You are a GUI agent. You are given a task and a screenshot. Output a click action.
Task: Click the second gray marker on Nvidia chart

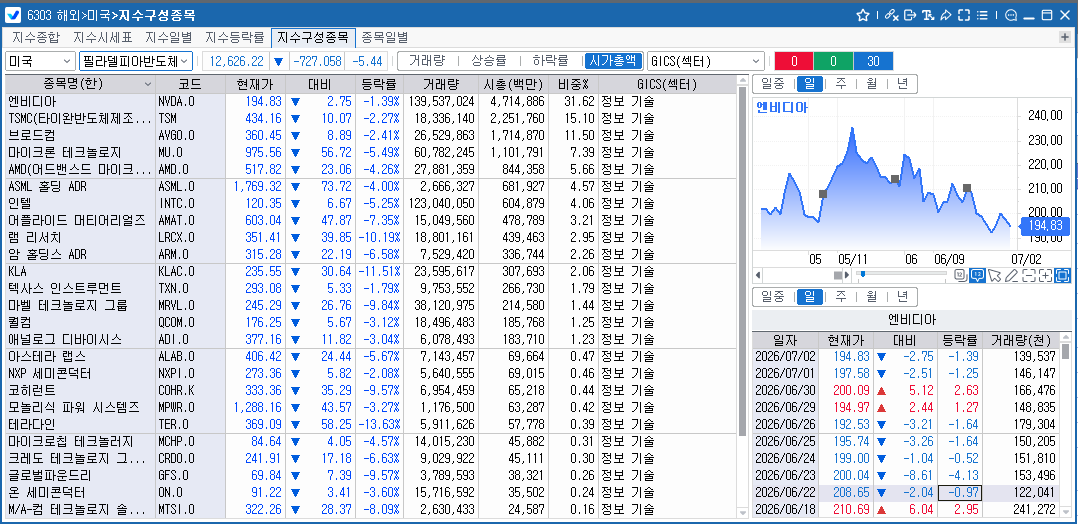point(895,179)
